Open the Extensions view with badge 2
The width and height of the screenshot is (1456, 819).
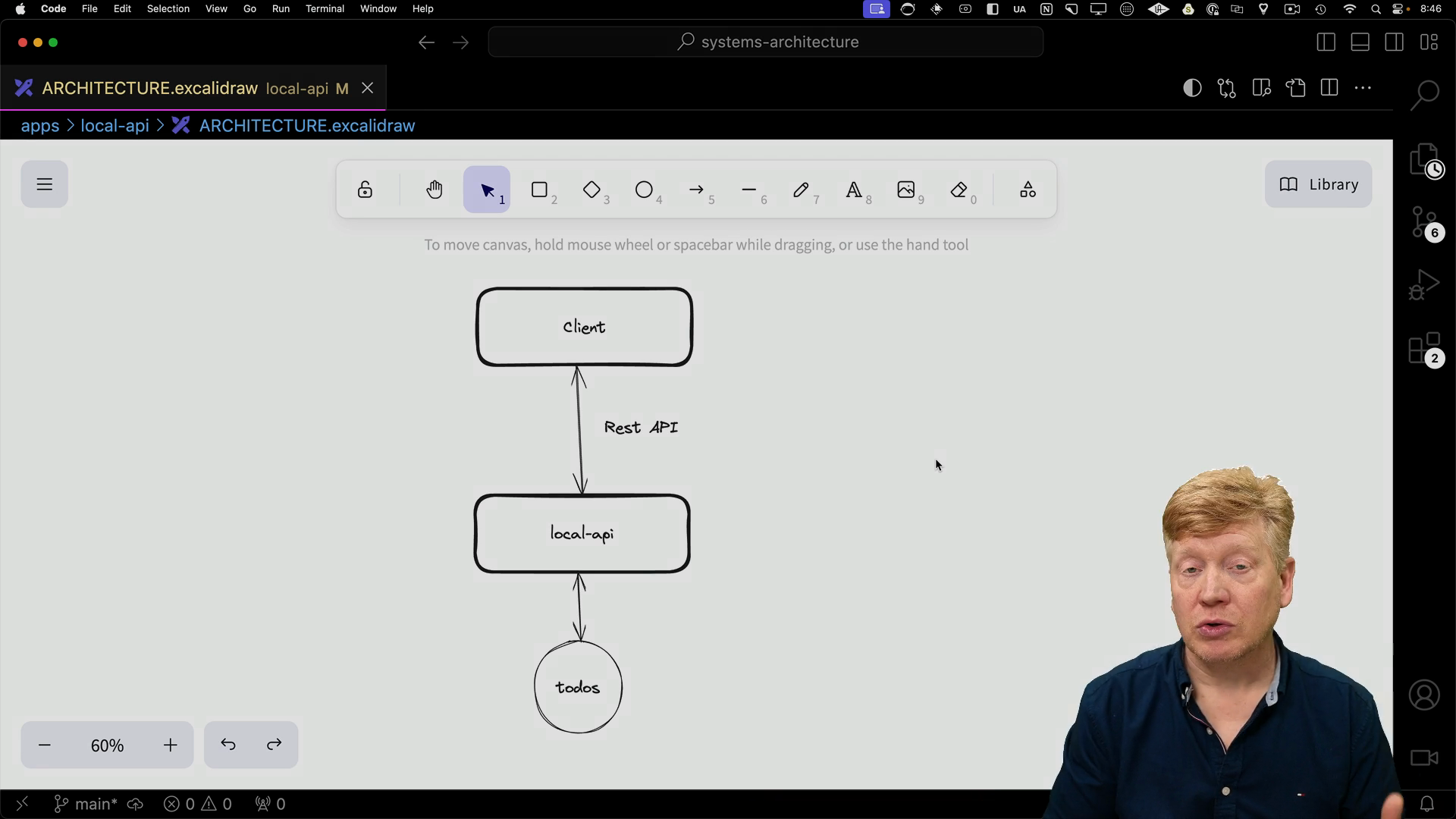[1426, 350]
